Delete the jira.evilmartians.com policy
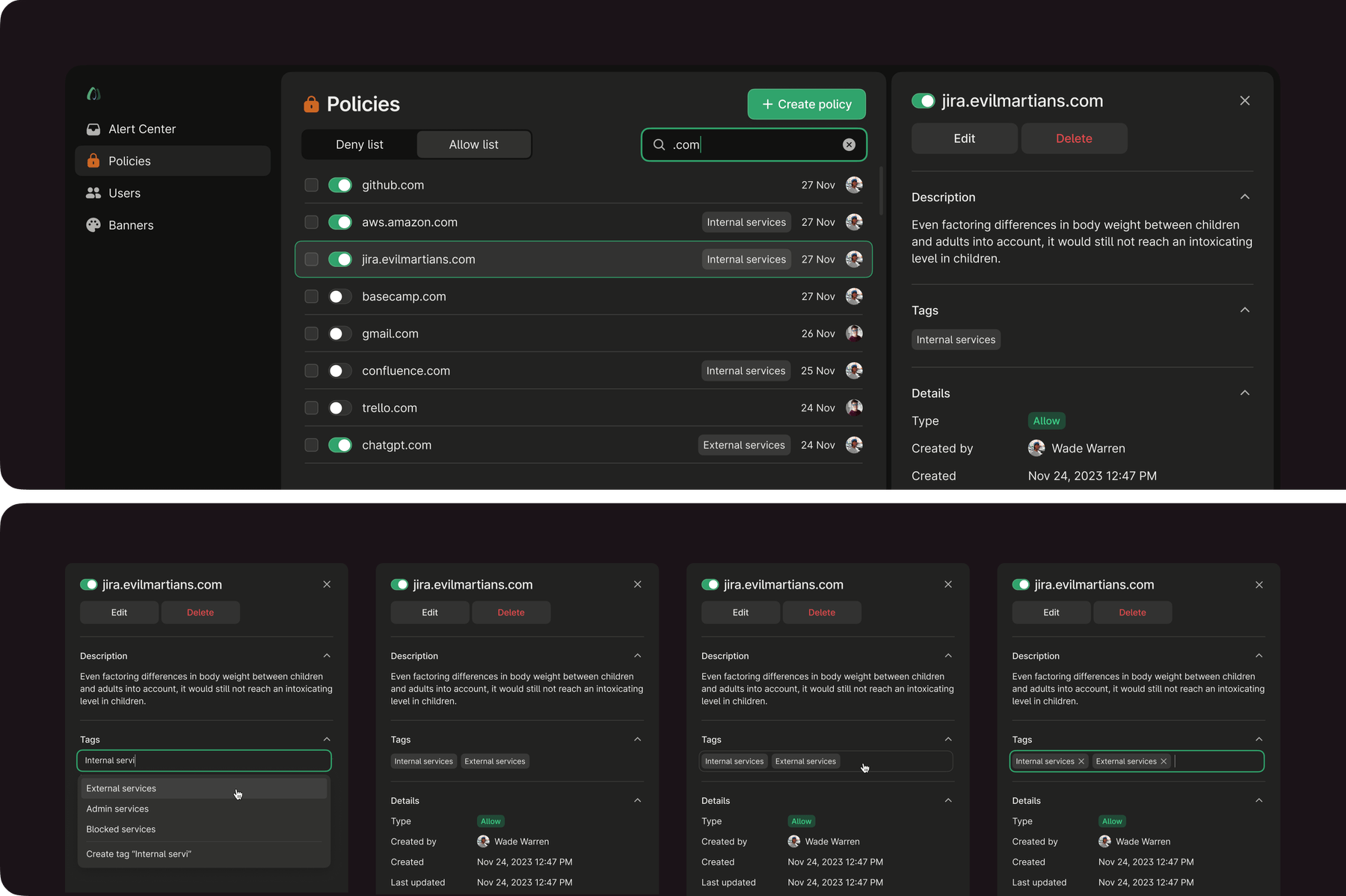The image size is (1346, 896). pos(1074,138)
